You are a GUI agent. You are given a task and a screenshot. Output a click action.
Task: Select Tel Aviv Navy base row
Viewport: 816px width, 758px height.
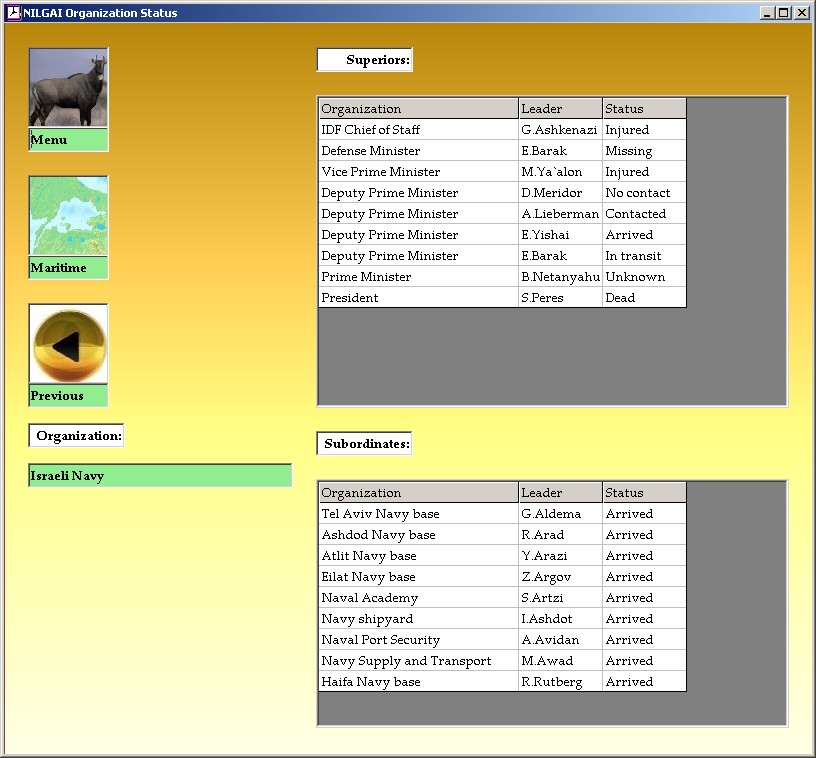[418, 514]
